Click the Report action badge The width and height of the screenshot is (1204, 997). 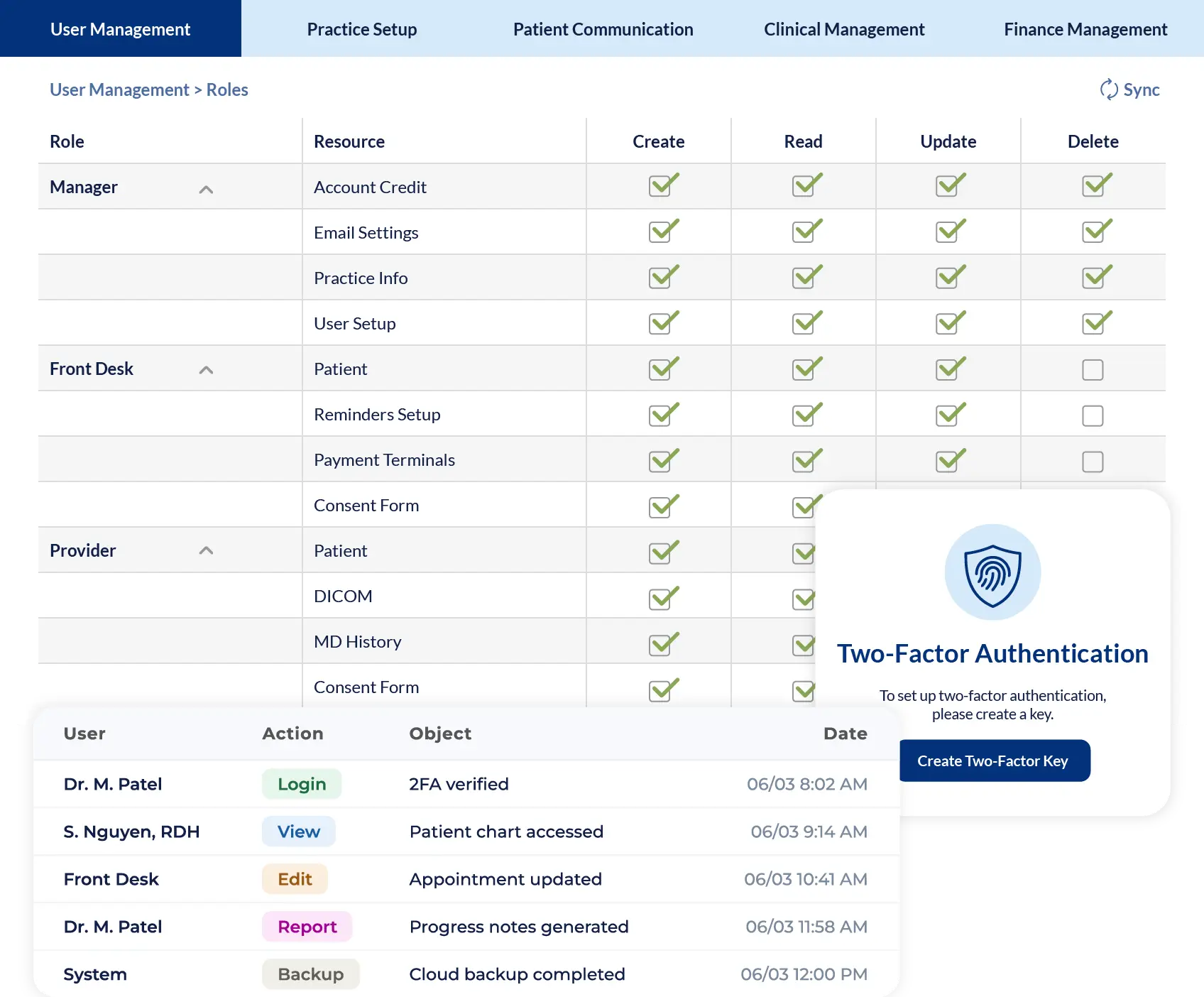coord(307,927)
